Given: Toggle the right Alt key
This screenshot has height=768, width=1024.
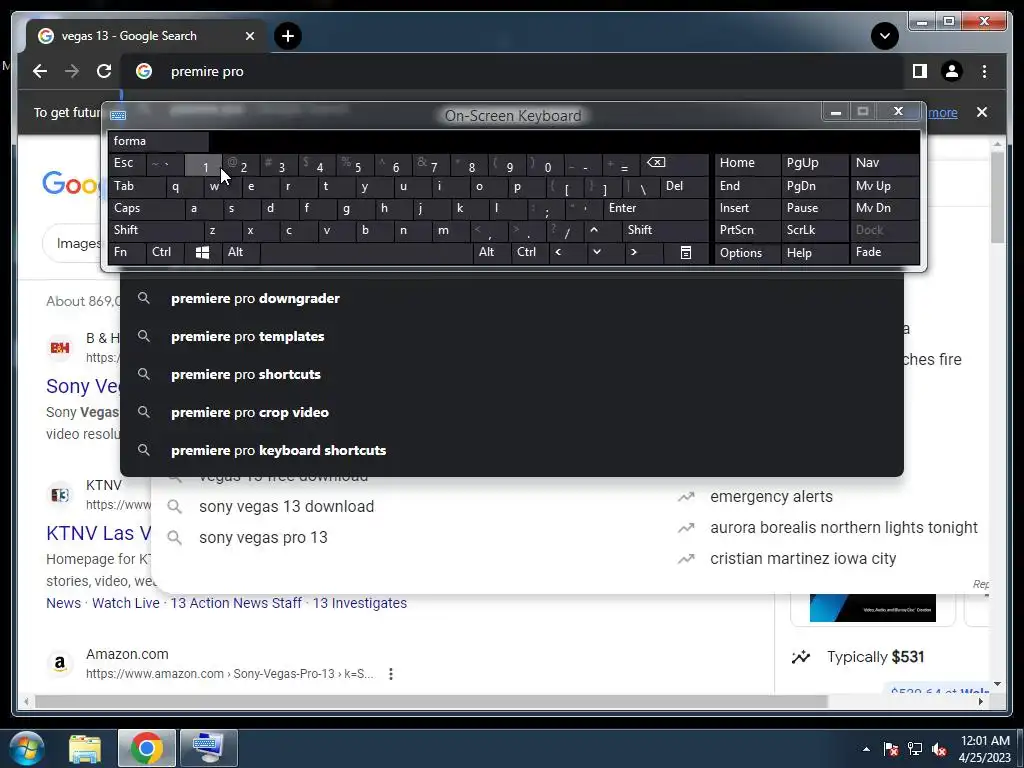Looking at the screenshot, I should [492, 253].
